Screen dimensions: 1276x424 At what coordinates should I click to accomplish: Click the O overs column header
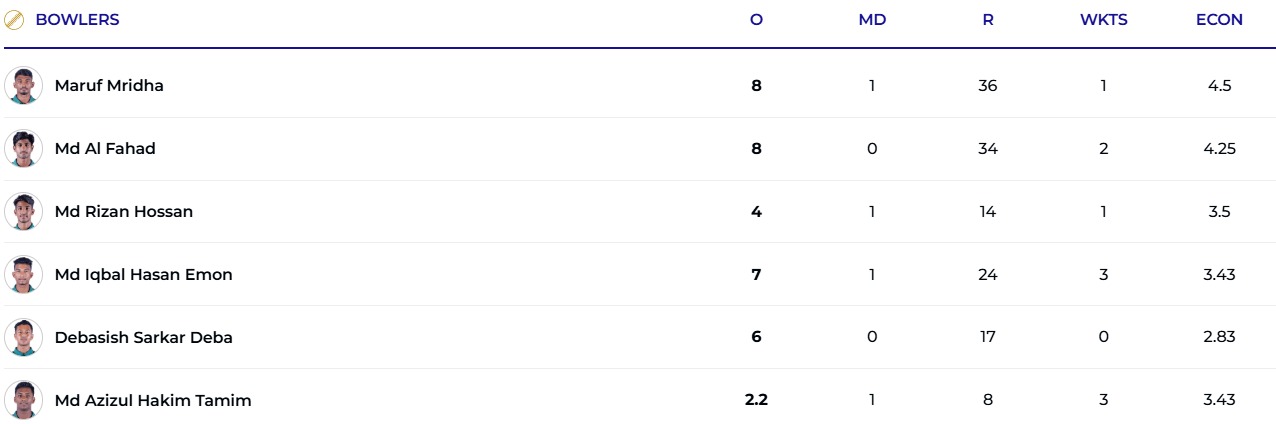click(756, 20)
